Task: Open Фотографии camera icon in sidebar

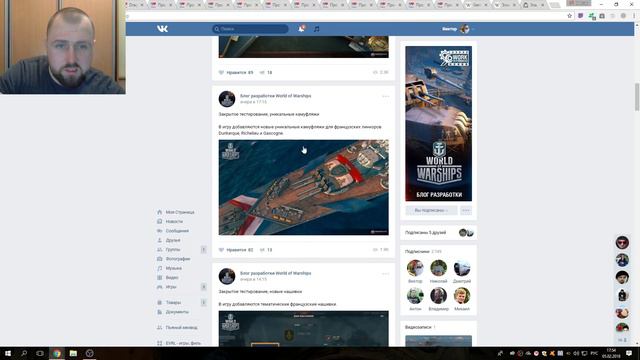Action: coord(160,259)
